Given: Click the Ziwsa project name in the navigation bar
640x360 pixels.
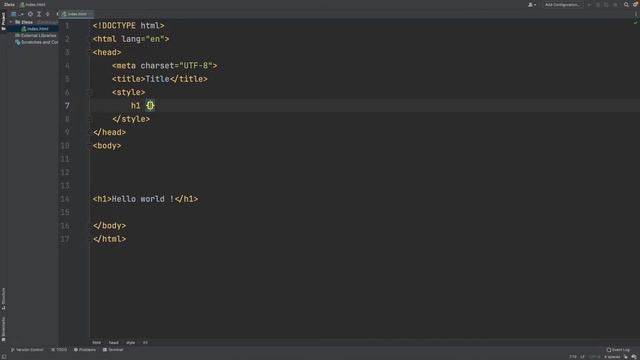Looking at the screenshot, I should click(x=9, y=4).
